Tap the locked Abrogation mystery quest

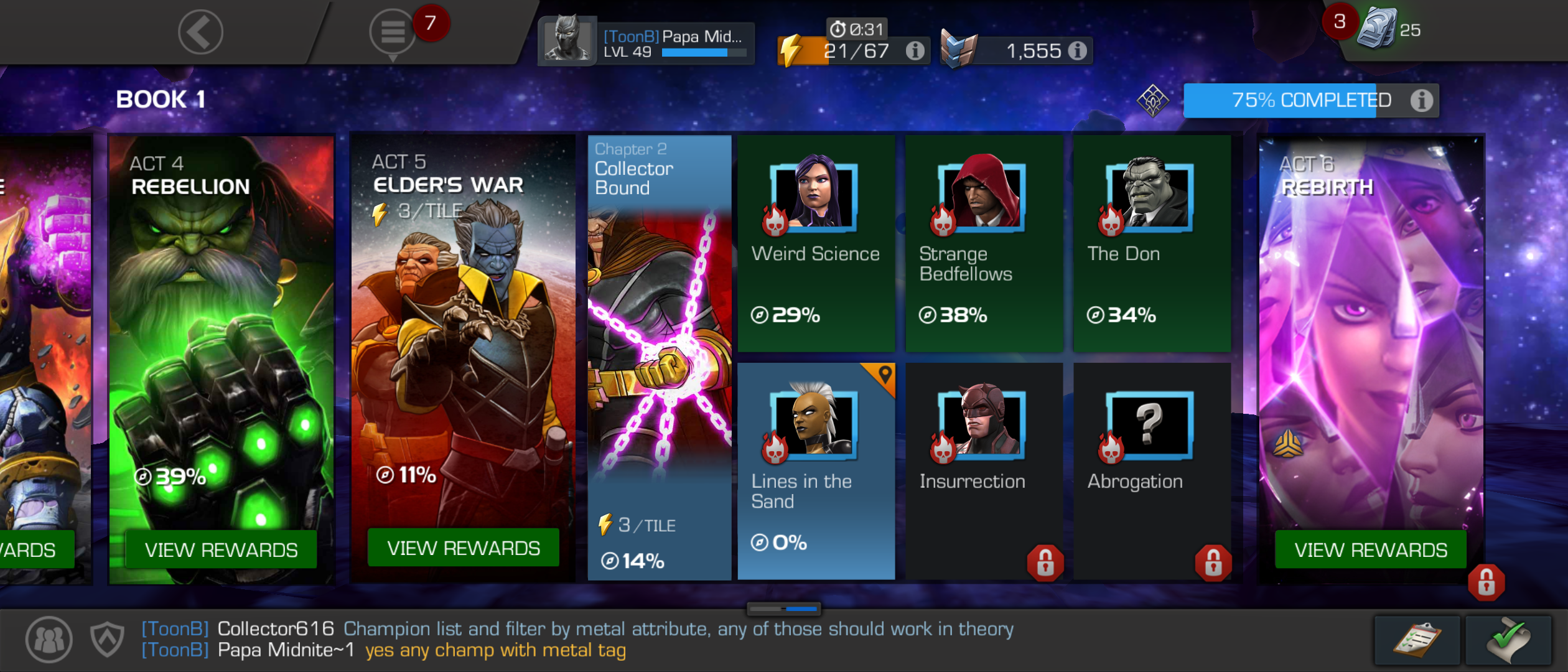click(1152, 471)
